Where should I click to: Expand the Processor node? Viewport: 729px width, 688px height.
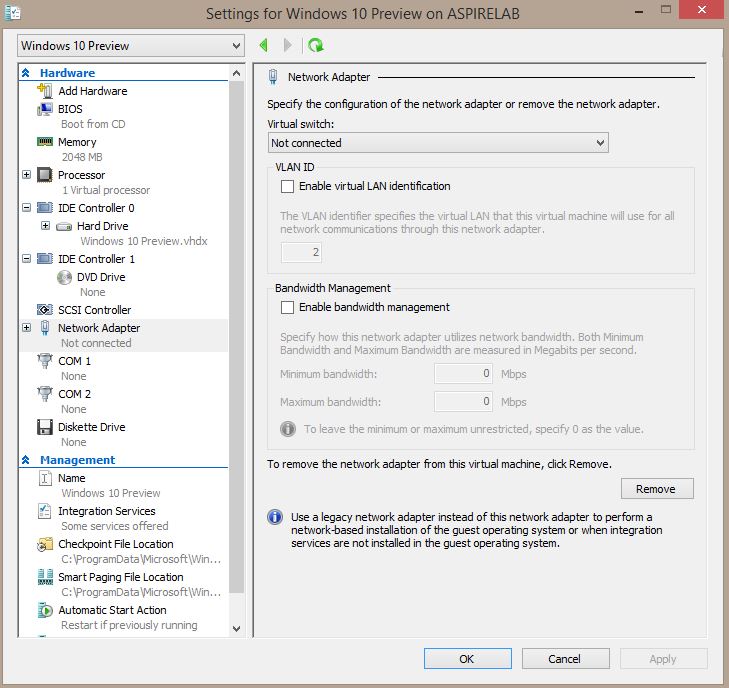pyautogui.click(x=27, y=175)
